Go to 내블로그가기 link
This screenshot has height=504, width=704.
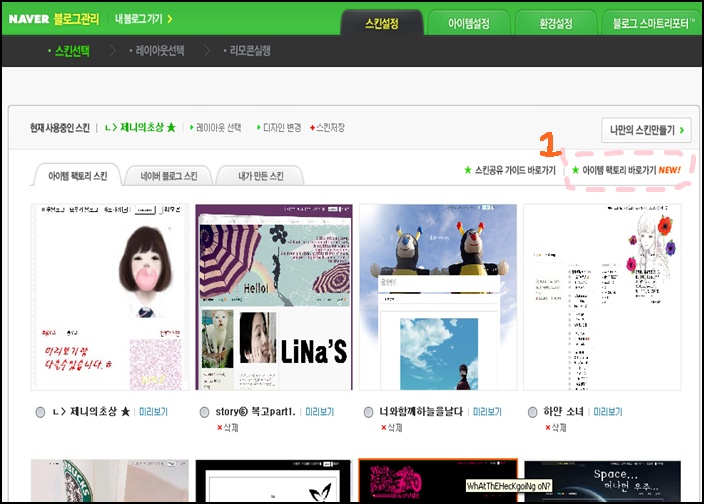[x=138, y=19]
